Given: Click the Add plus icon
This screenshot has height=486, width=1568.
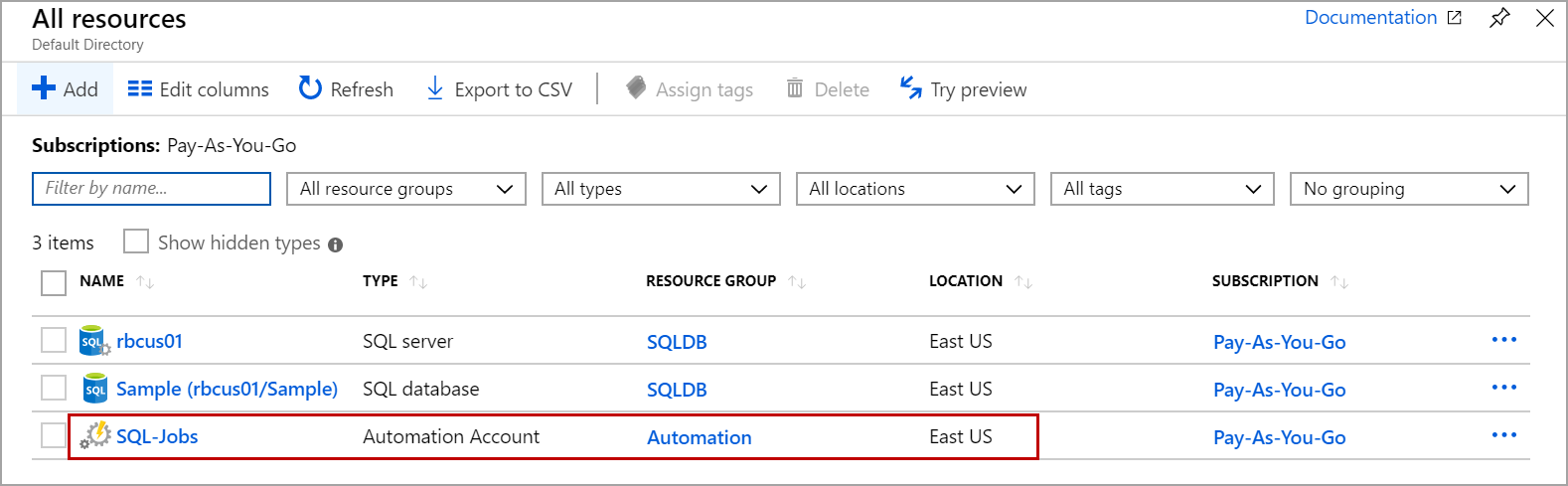Looking at the screenshot, I should [44, 88].
